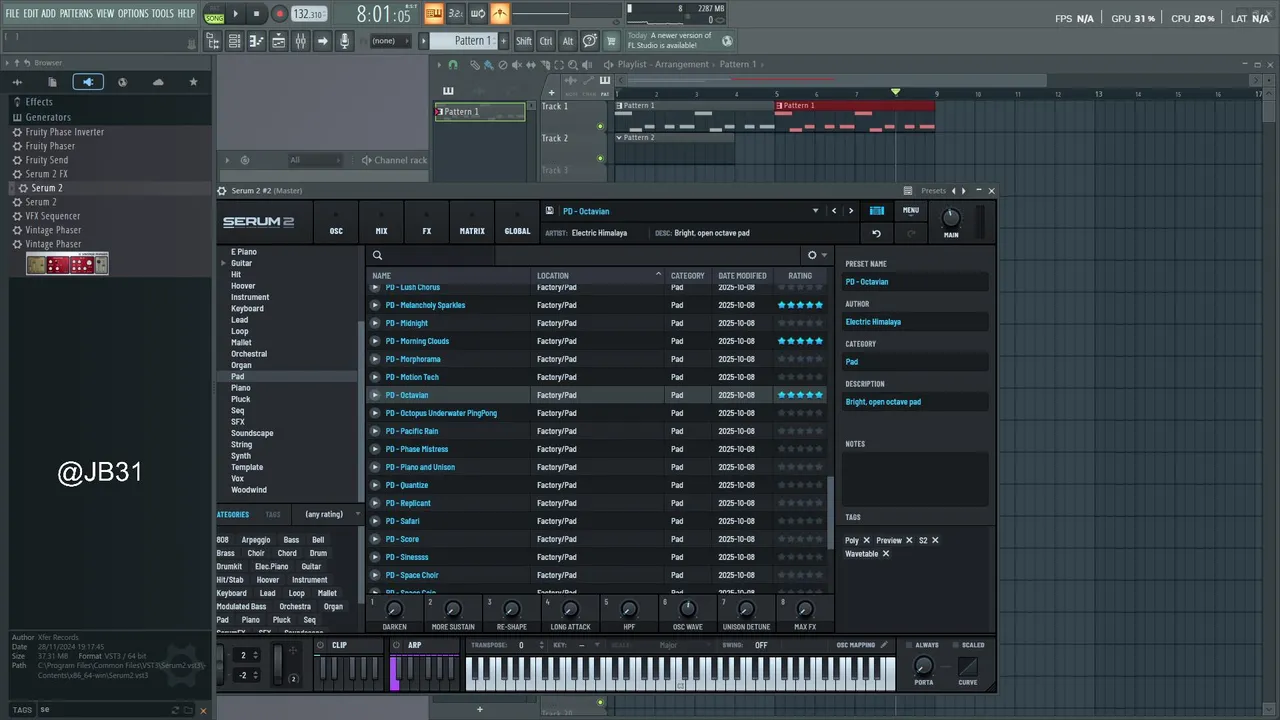Toggle Pattern/Song mode switch
The height and width of the screenshot is (720, 1280).
coord(214,14)
